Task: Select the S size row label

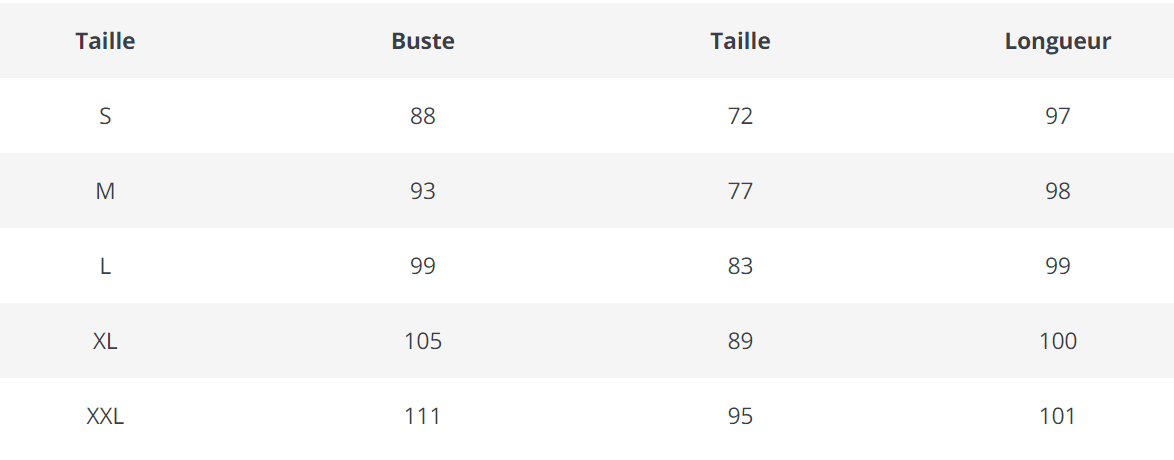Action: pyautogui.click(x=105, y=116)
